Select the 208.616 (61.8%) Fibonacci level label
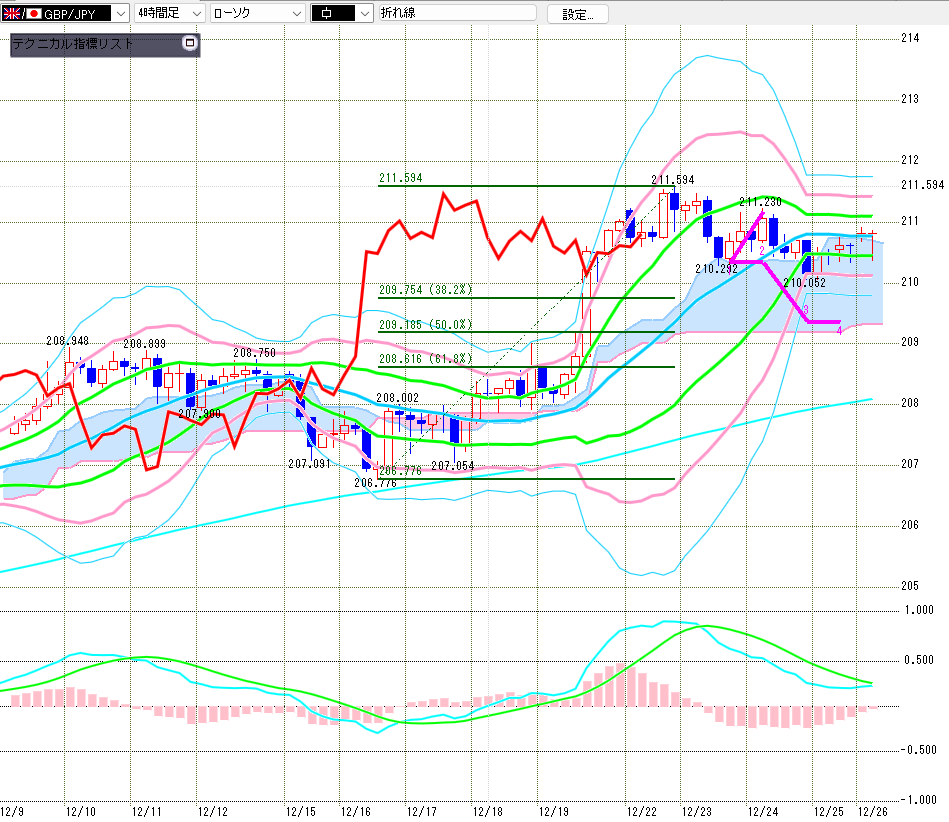This screenshot has height=822, width=949. tap(424, 359)
